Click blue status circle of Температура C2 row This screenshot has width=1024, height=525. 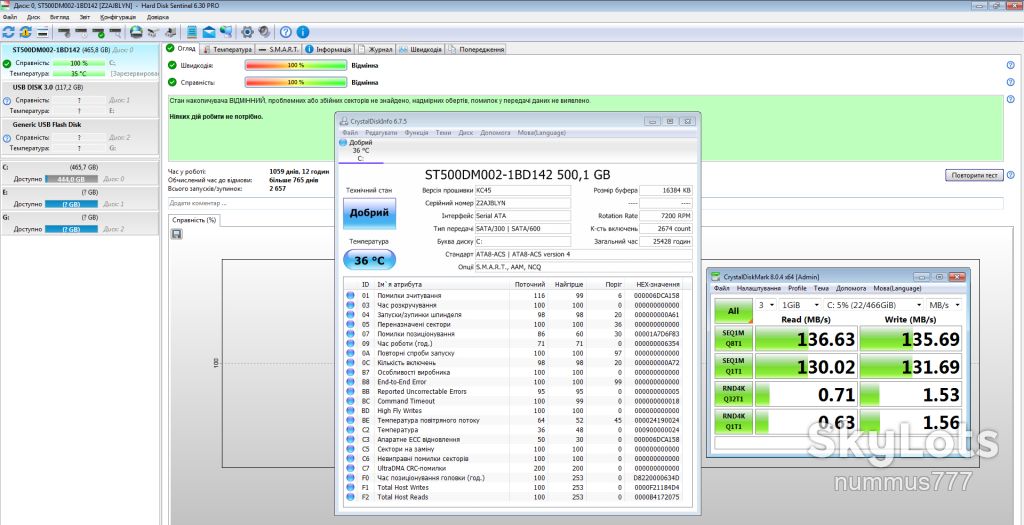(x=351, y=430)
